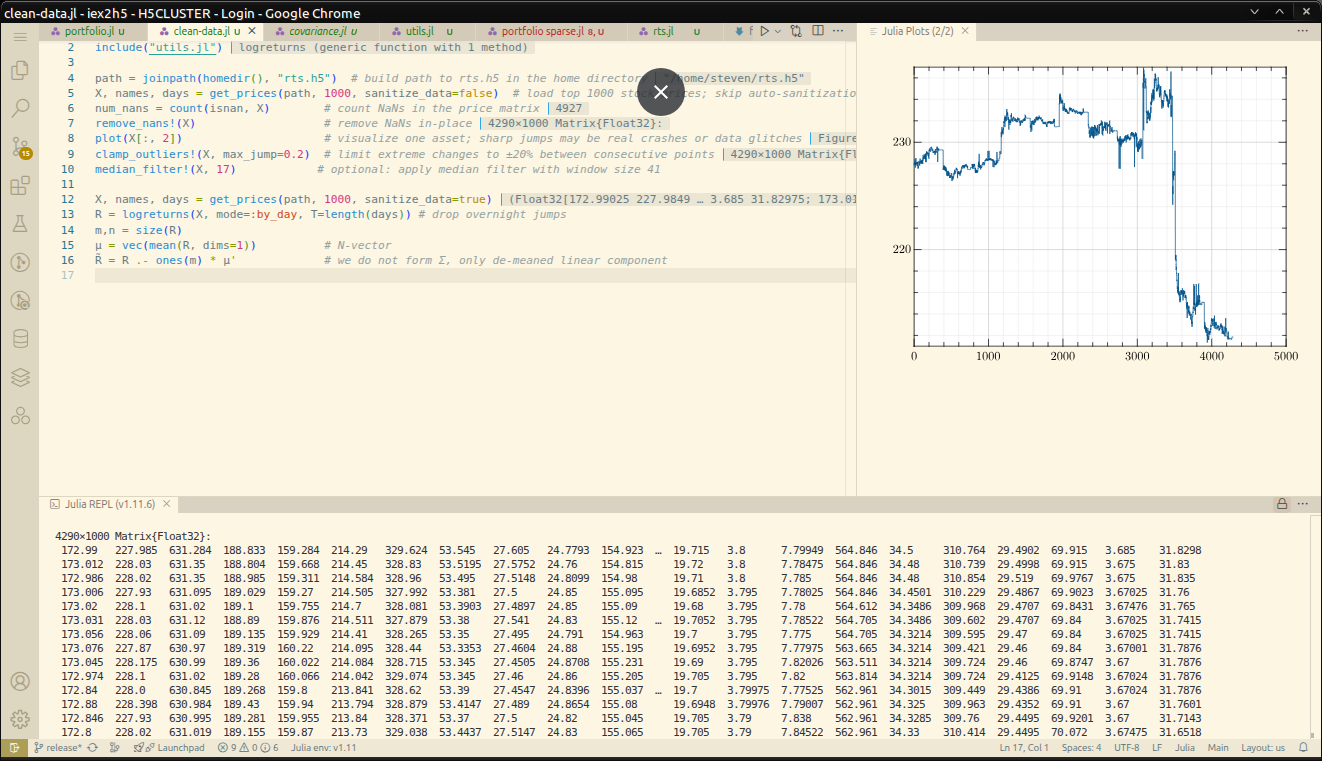Open the Manage gear at the sidebar bottom
1322x761 pixels.
click(20, 718)
